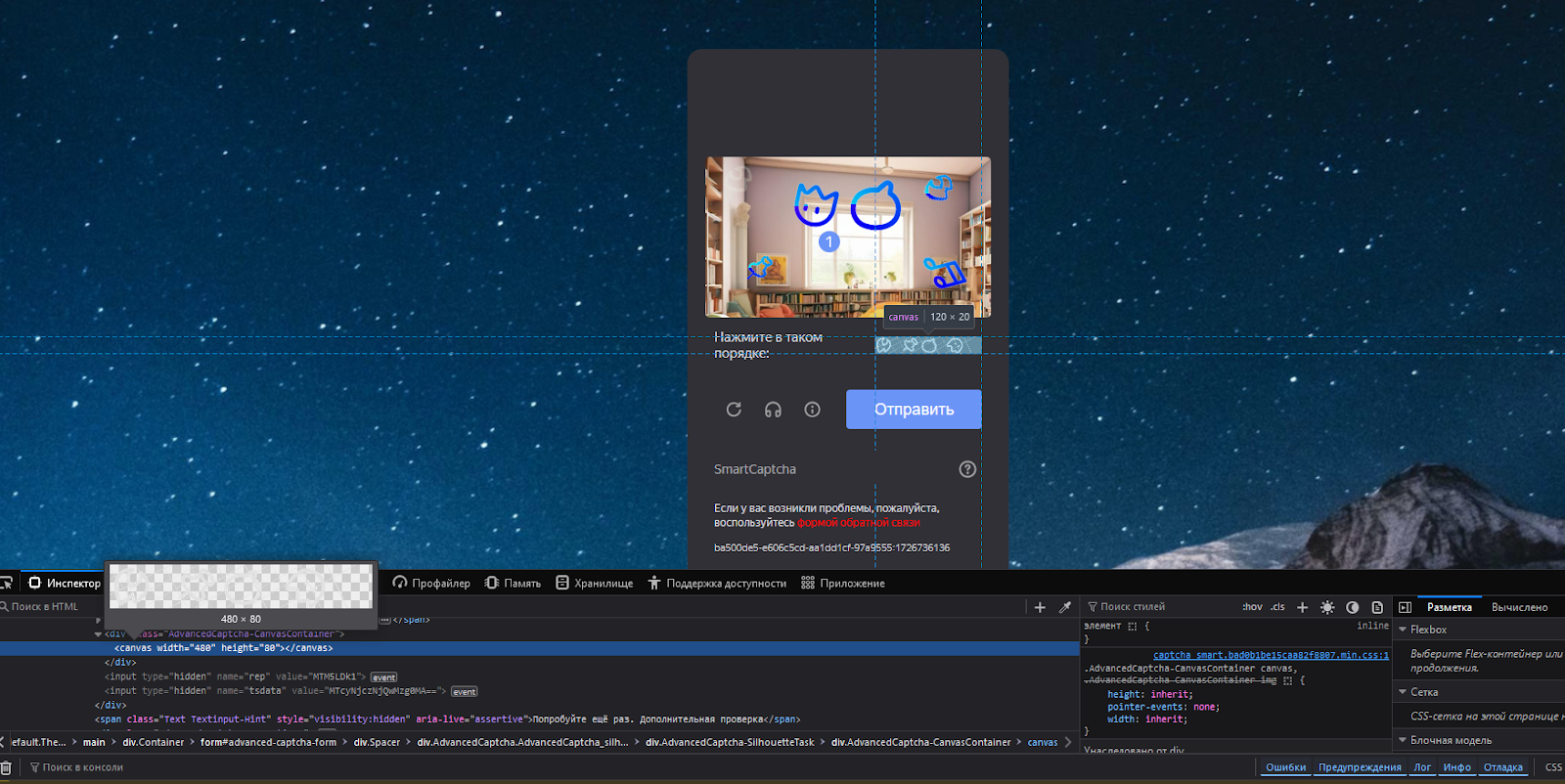Viewport: 1565px width, 784px height.
Task: Toggle the Предупреждения console filter
Action: 1360,767
